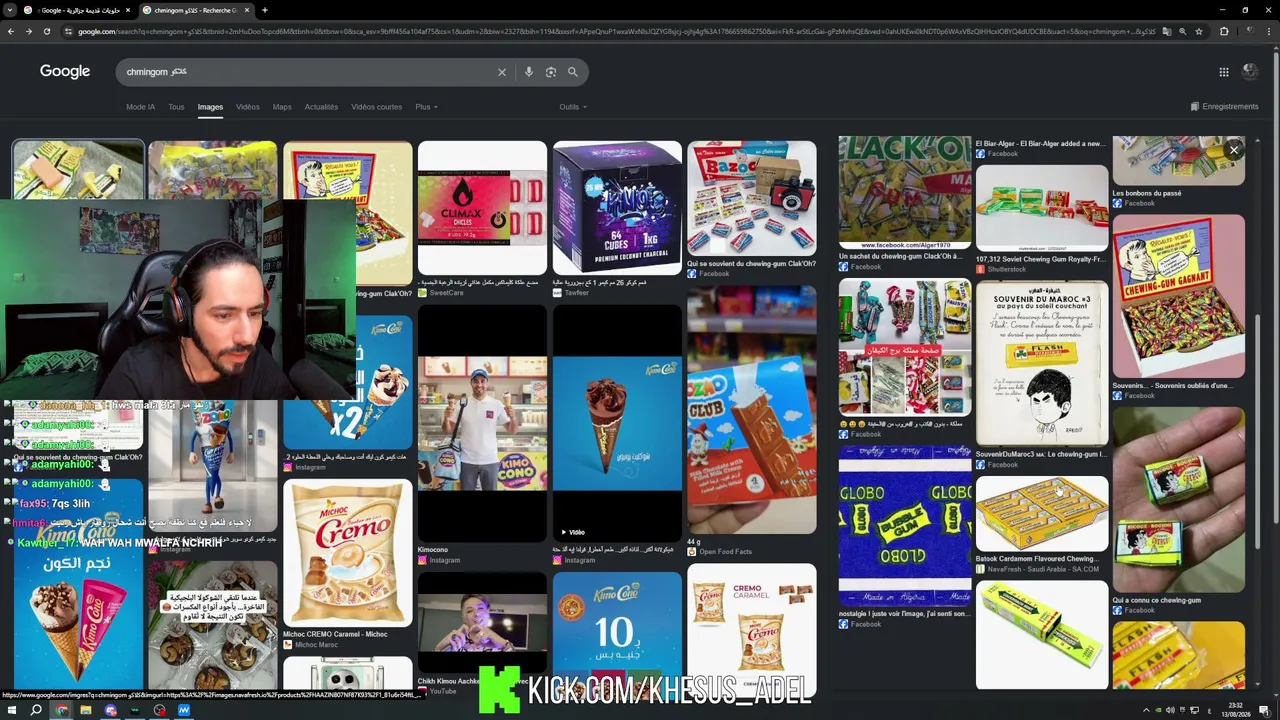This screenshot has height=720, width=1280.
Task: Open the Bazooka gum camera image result
Action: [x=752, y=197]
